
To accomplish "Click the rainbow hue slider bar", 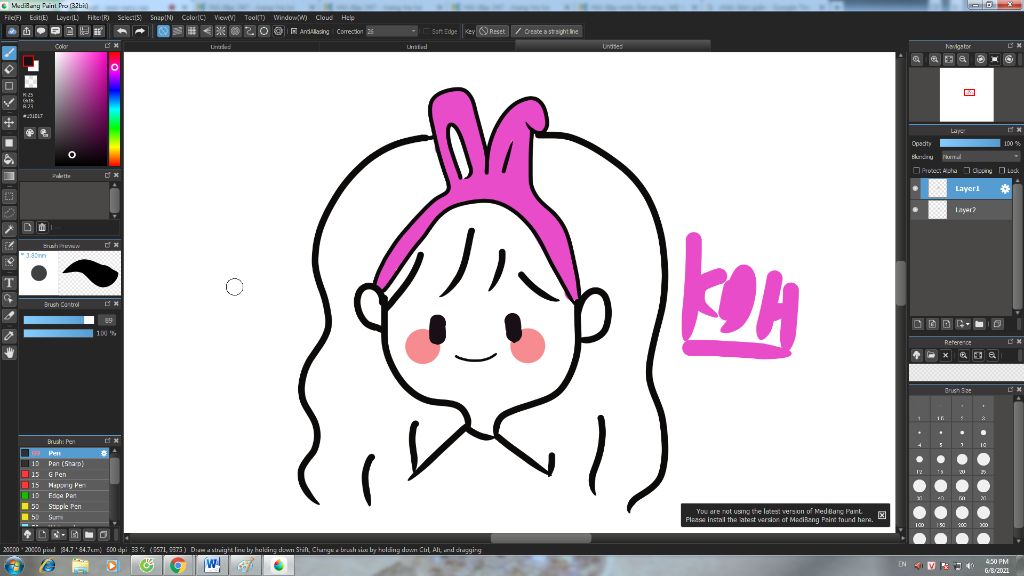I will coord(114,109).
